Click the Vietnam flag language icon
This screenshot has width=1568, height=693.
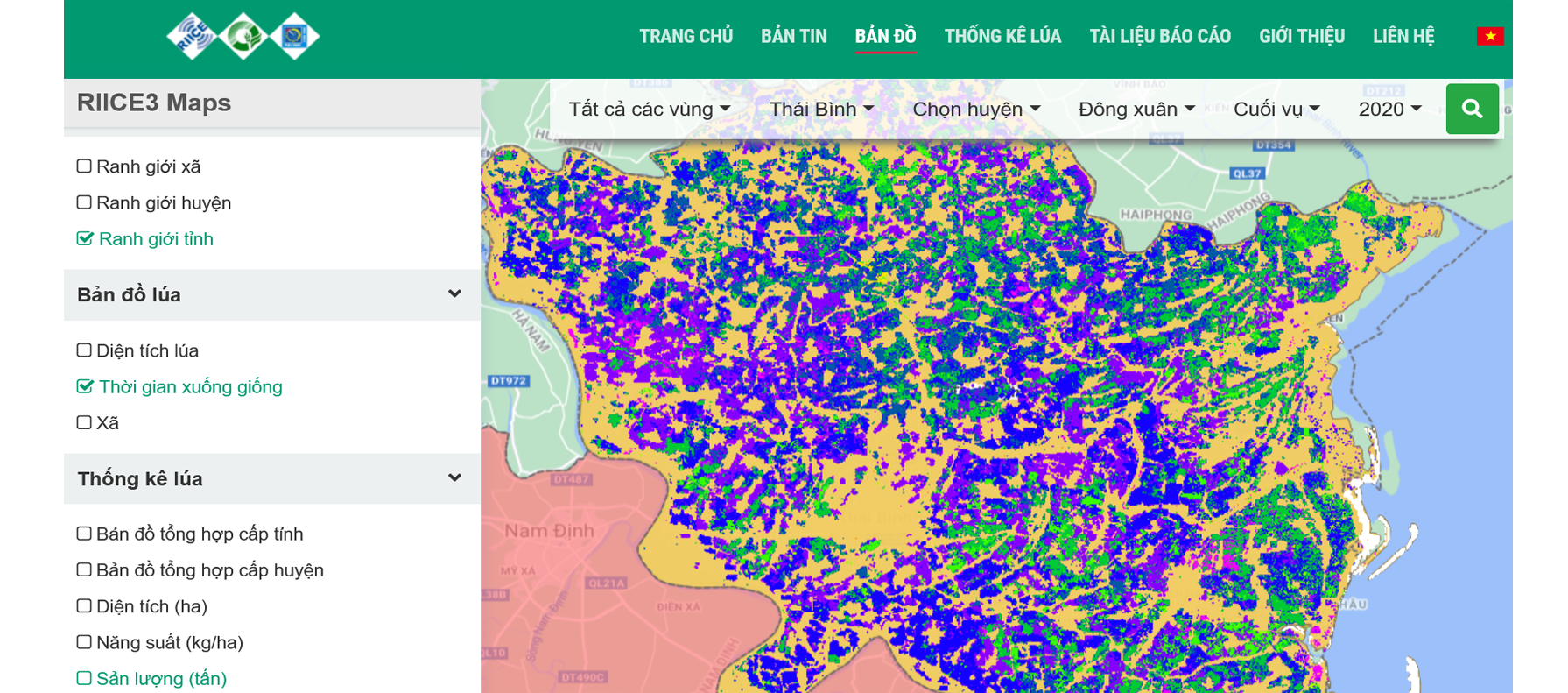pos(1489,36)
